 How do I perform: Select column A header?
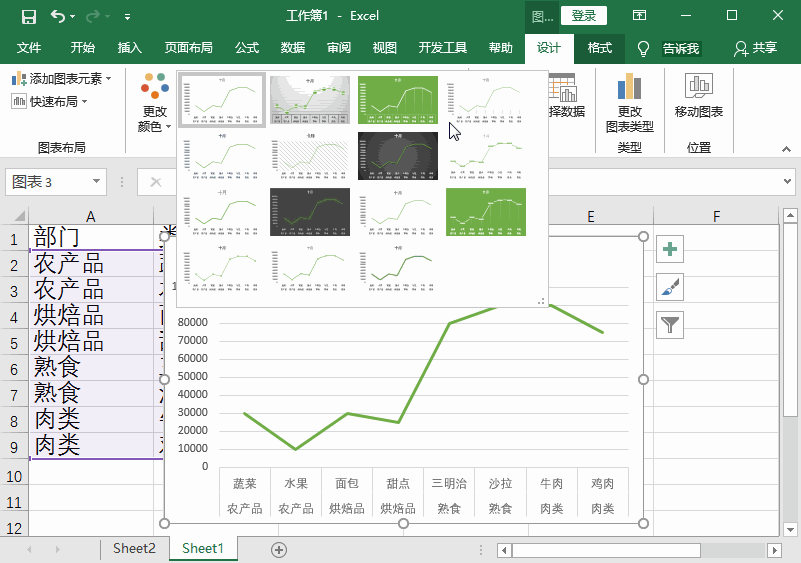click(91, 216)
